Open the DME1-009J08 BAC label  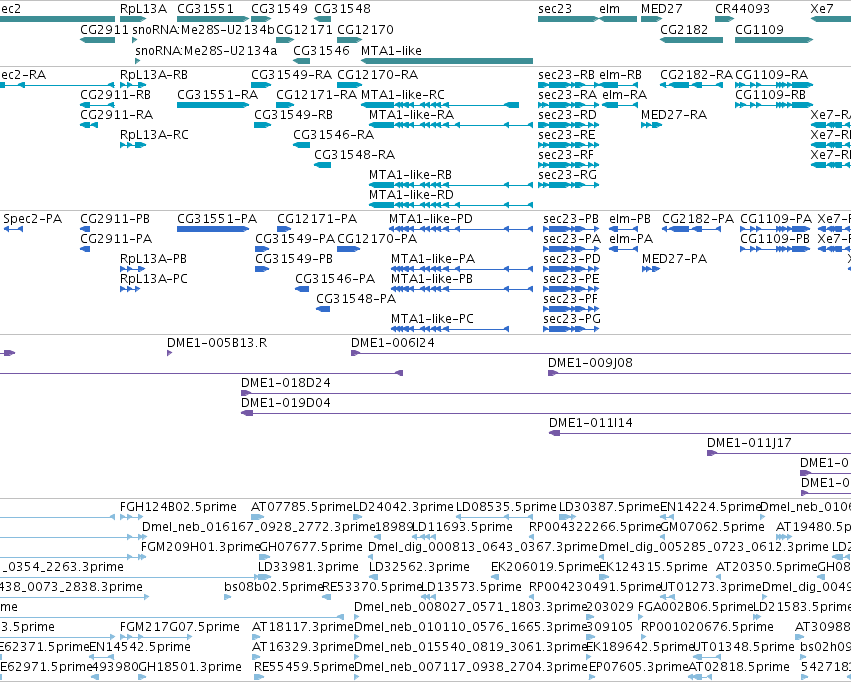pos(590,362)
